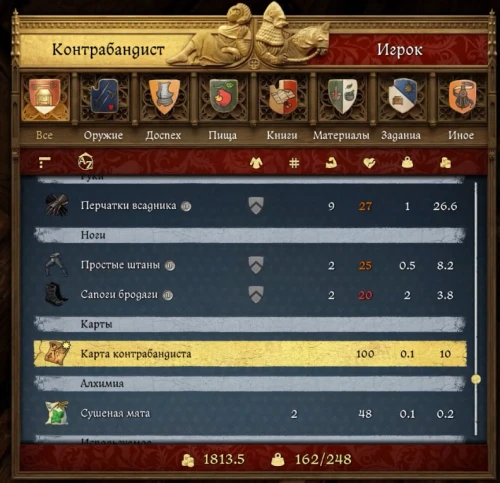The height and width of the screenshot is (483, 500).
Task: Click the inventory list scrollbar handle
Action: coord(476,379)
